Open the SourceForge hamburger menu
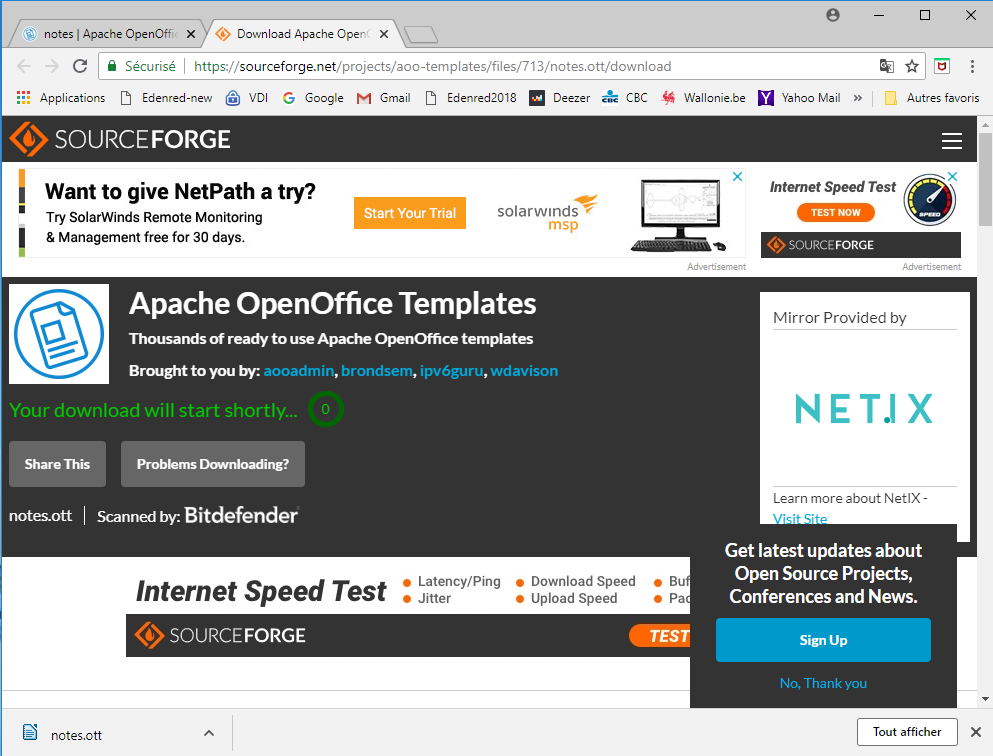Viewport: 993px width, 756px height. pos(951,141)
